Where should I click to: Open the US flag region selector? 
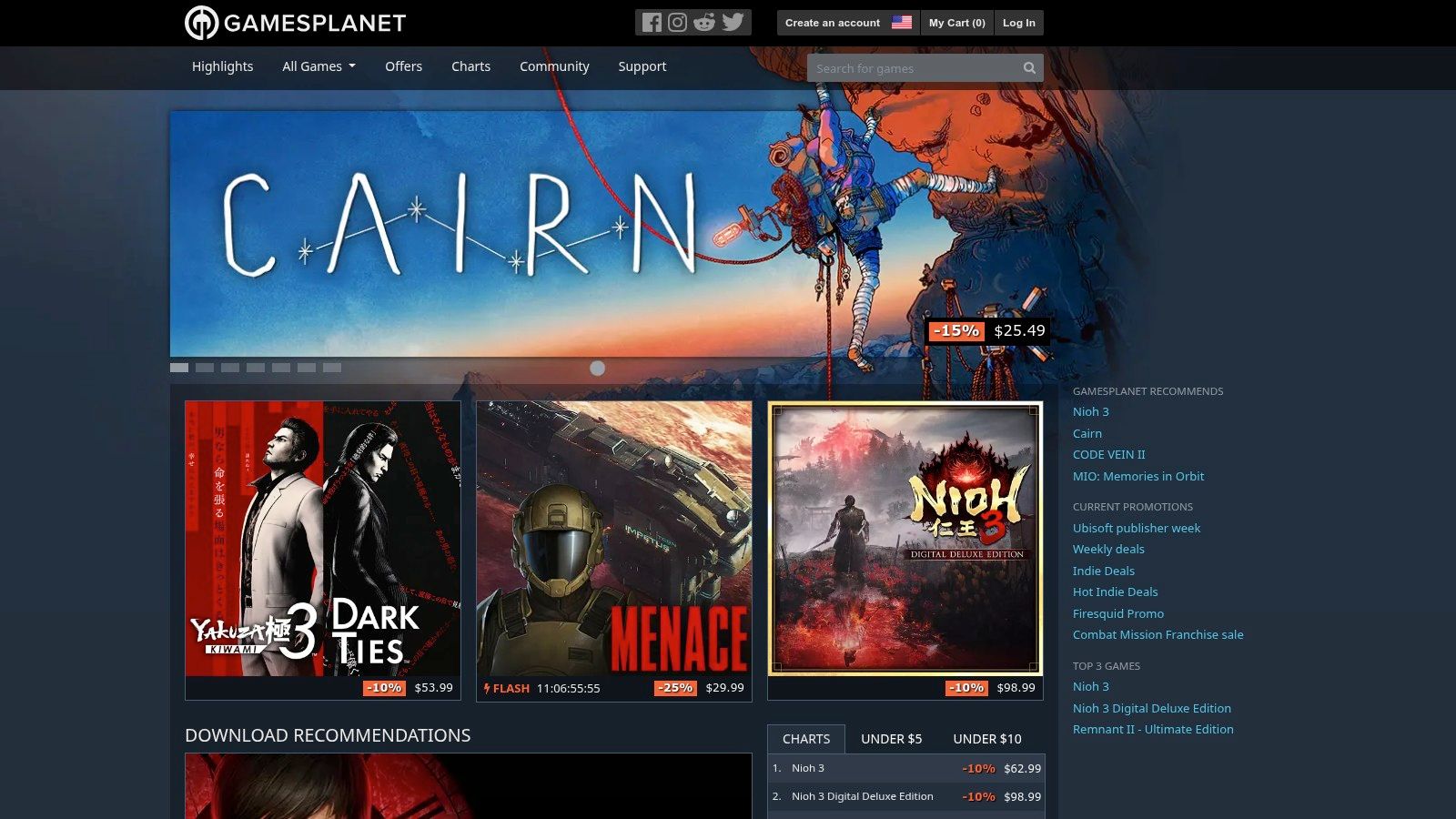pos(901,22)
